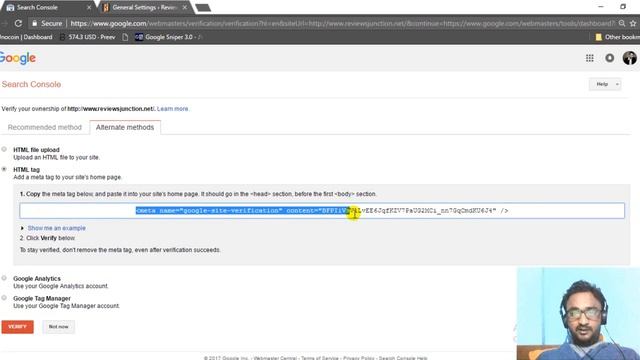Viewport: 640px width, 360px height.
Task: Click the red Verify button
Action: pos(18,327)
